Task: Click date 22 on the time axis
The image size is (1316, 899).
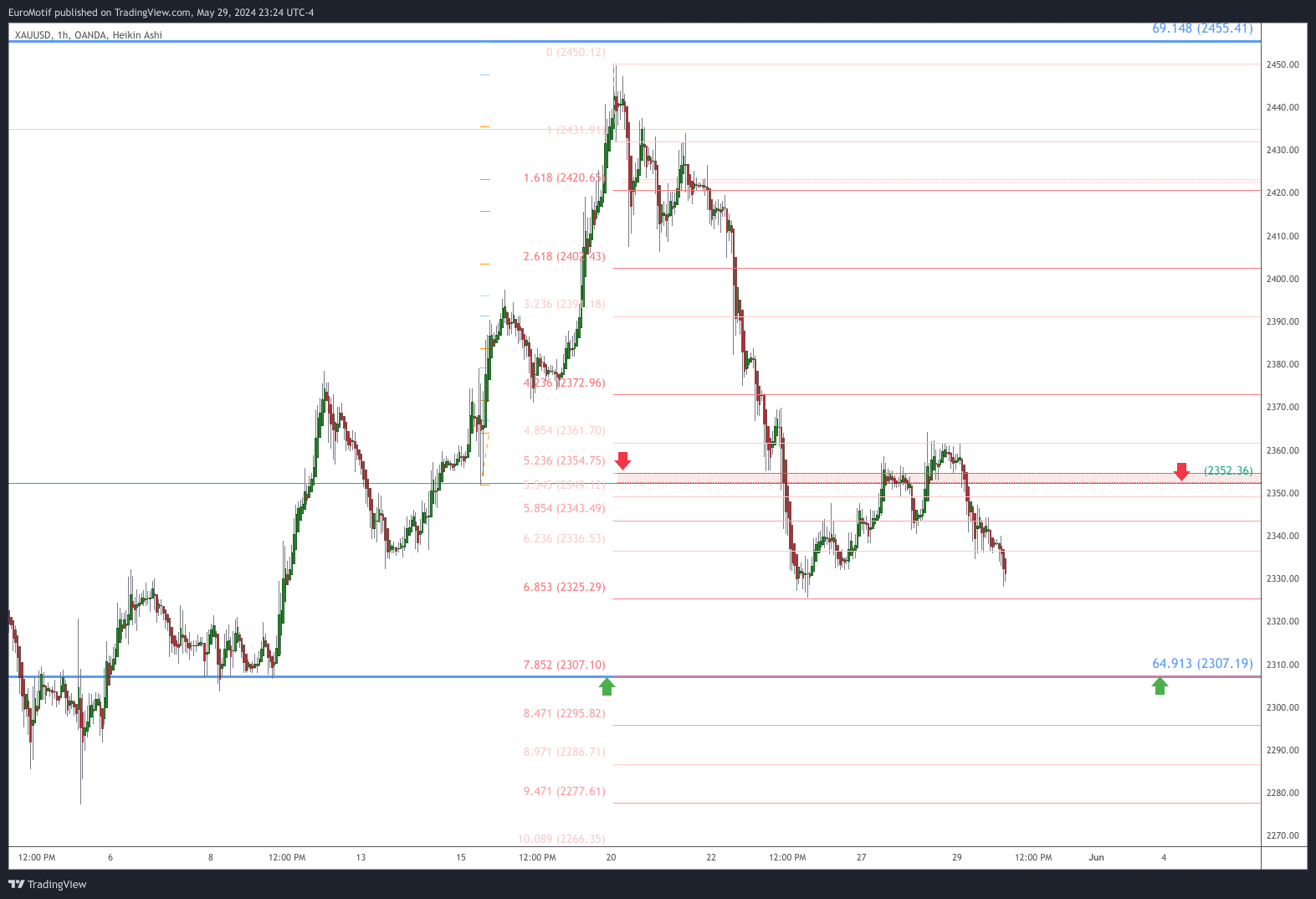Action: pos(711,857)
